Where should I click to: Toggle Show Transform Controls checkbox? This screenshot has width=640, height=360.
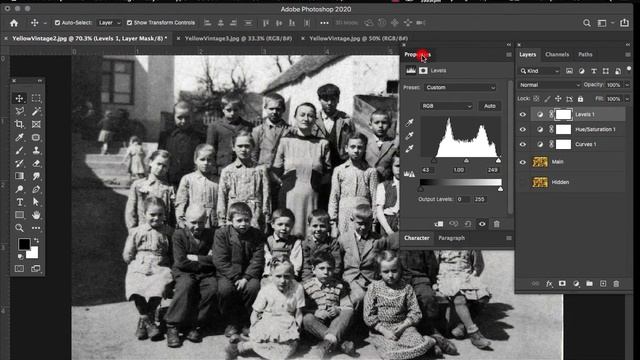point(129,23)
